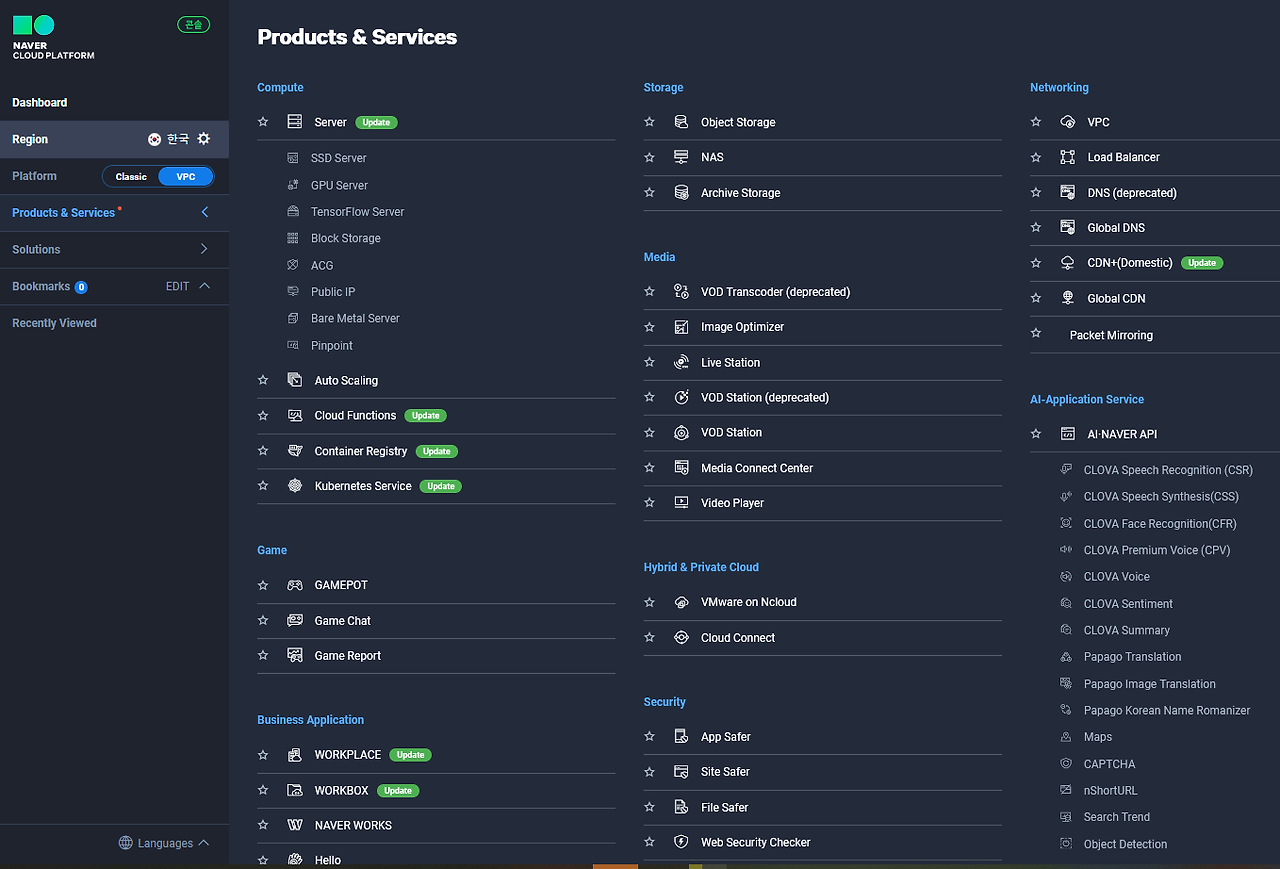The height and width of the screenshot is (869, 1280).
Task: Open the Block Storage link
Action: pyautogui.click(x=345, y=238)
